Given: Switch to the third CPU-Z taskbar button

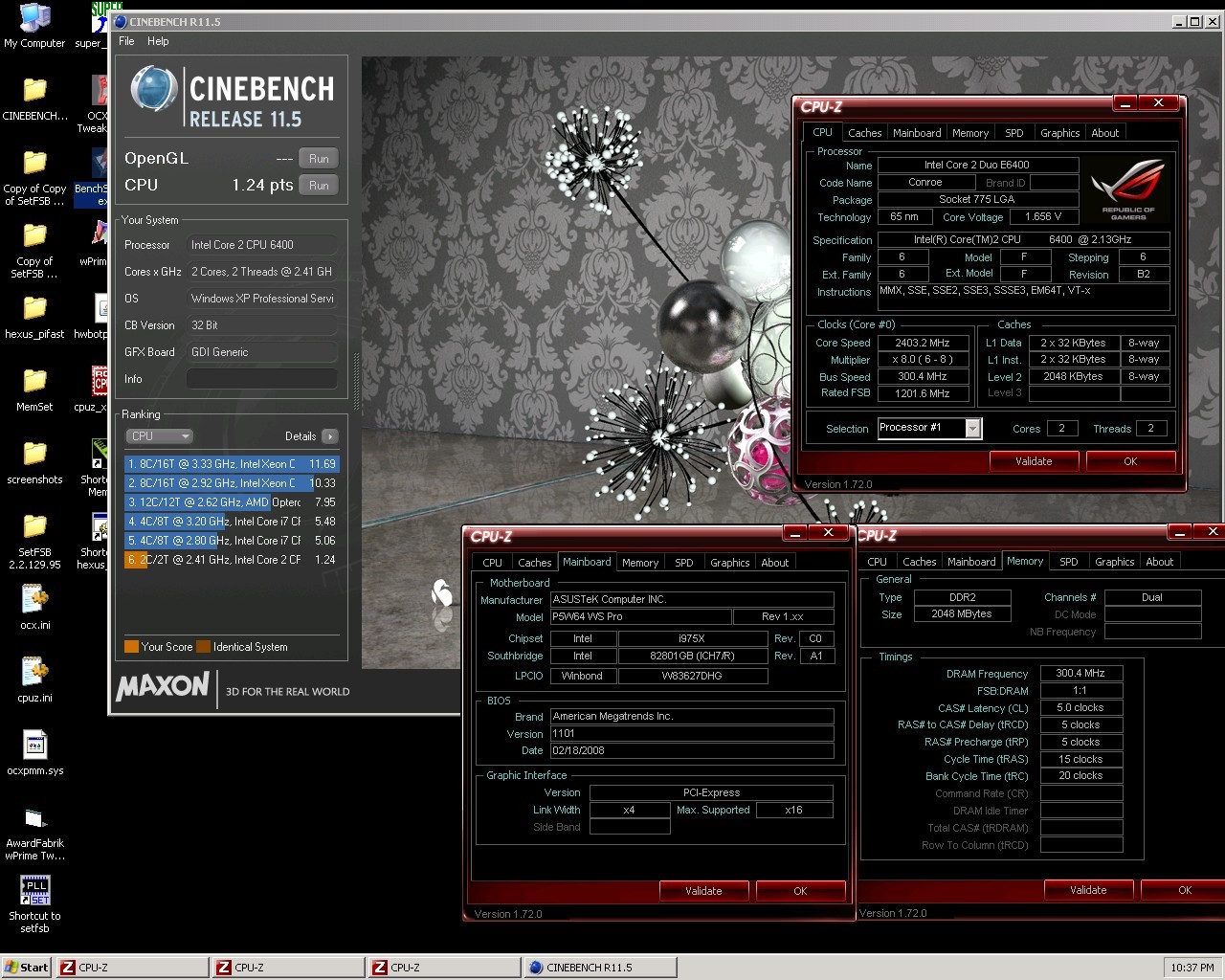Looking at the screenshot, I should (x=444, y=968).
